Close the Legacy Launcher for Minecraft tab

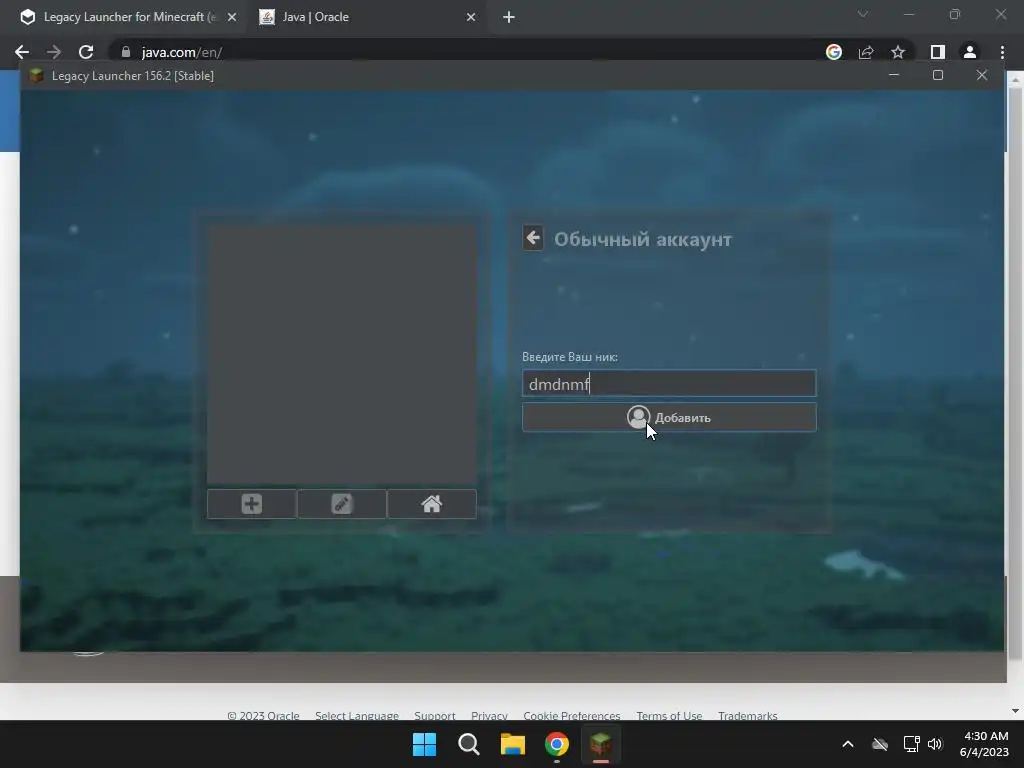click(x=232, y=17)
